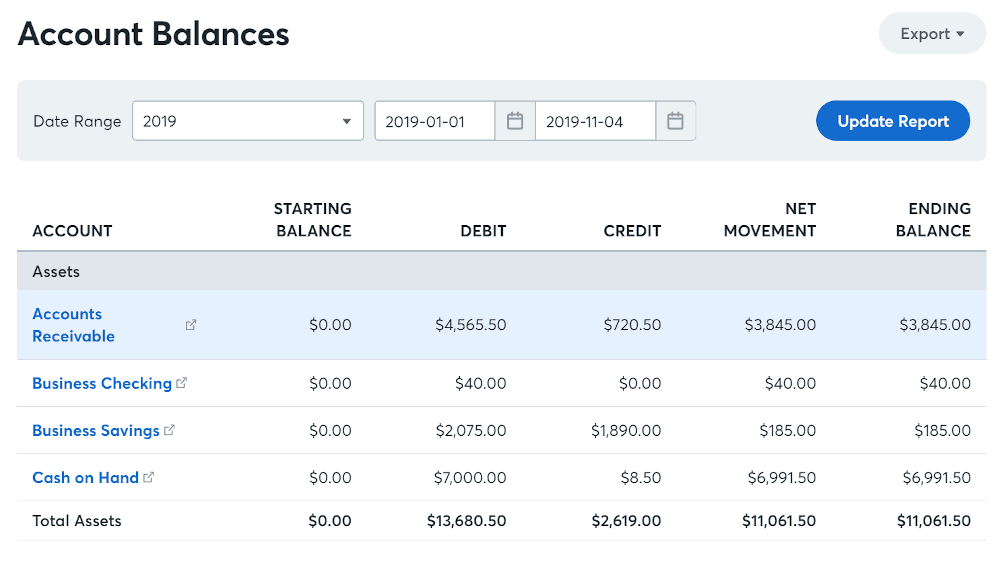Open Business Savings external link icon

pyautogui.click(x=169, y=430)
